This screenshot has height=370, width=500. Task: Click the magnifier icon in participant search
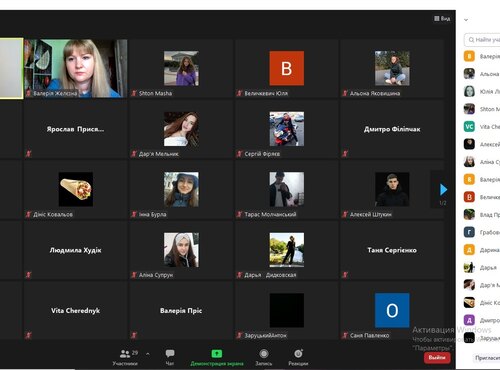click(x=471, y=40)
